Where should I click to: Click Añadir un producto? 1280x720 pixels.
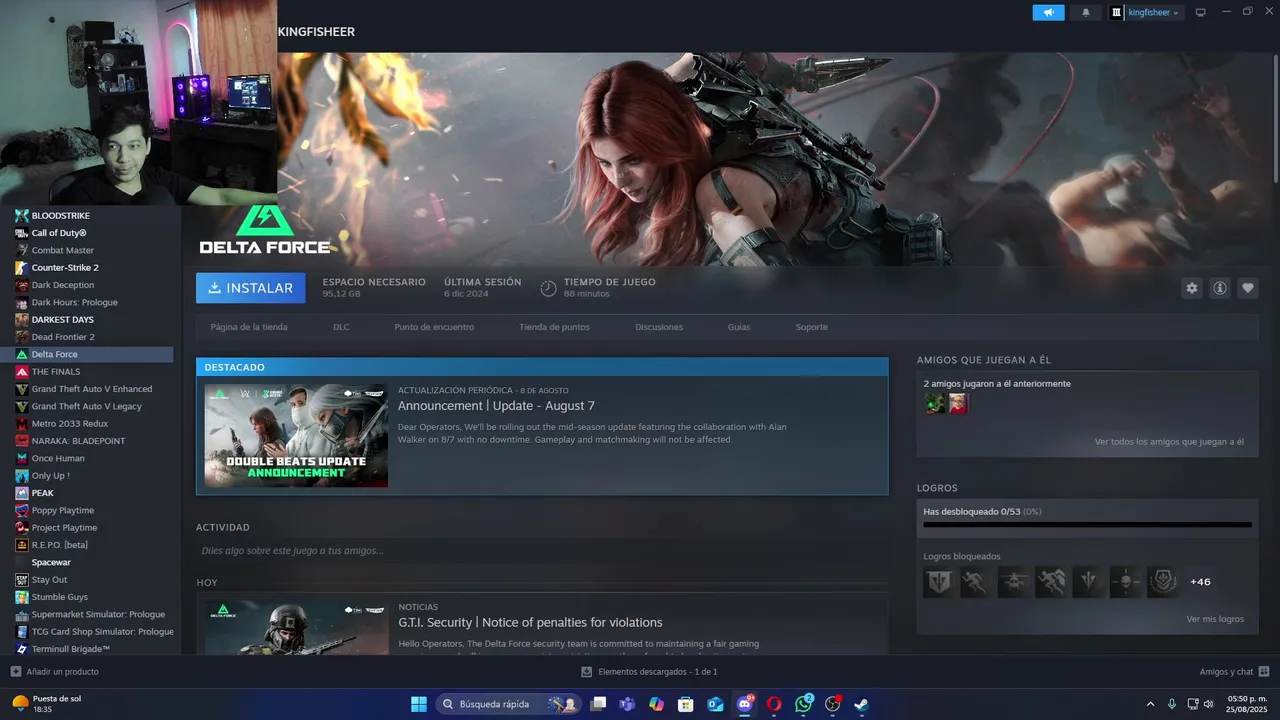coord(63,672)
